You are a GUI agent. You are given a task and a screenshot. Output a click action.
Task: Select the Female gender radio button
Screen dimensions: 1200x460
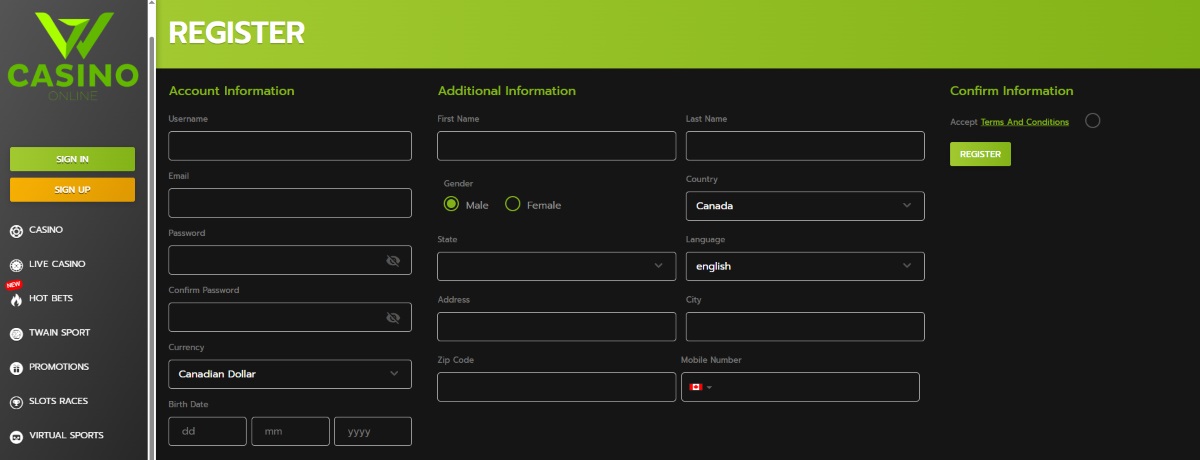pyautogui.click(x=513, y=204)
